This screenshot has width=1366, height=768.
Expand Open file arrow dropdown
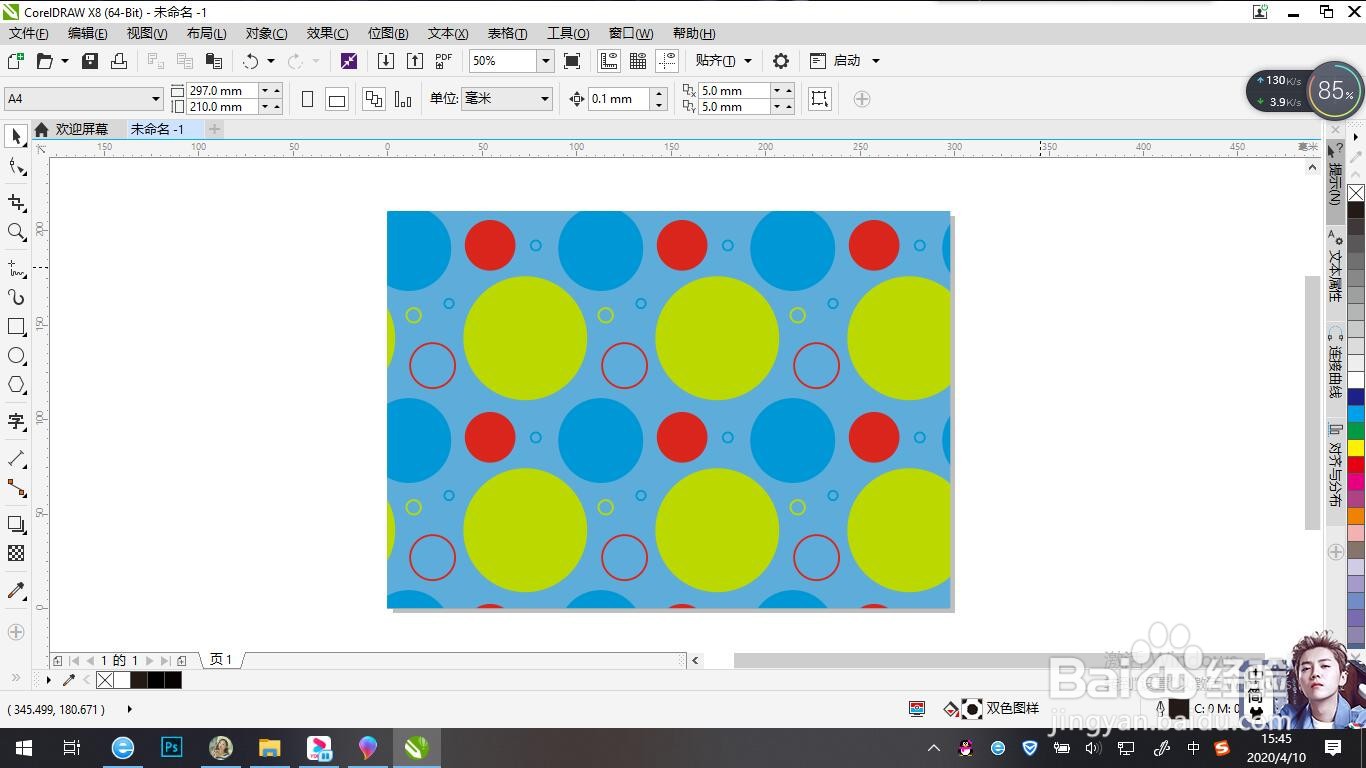coord(65,61)
